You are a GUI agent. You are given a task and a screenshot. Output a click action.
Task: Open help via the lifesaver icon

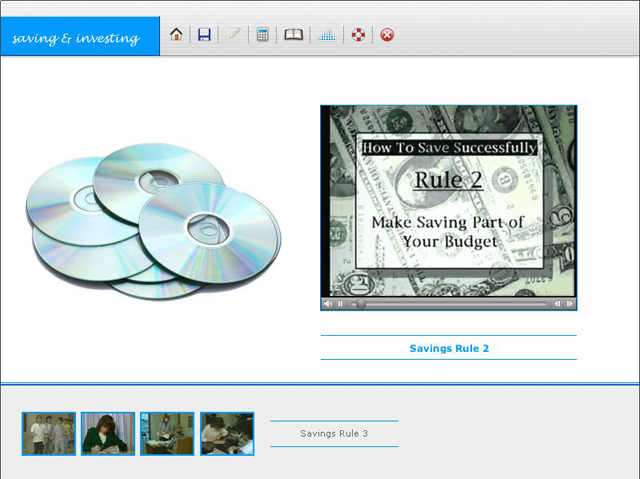[358, 35]
